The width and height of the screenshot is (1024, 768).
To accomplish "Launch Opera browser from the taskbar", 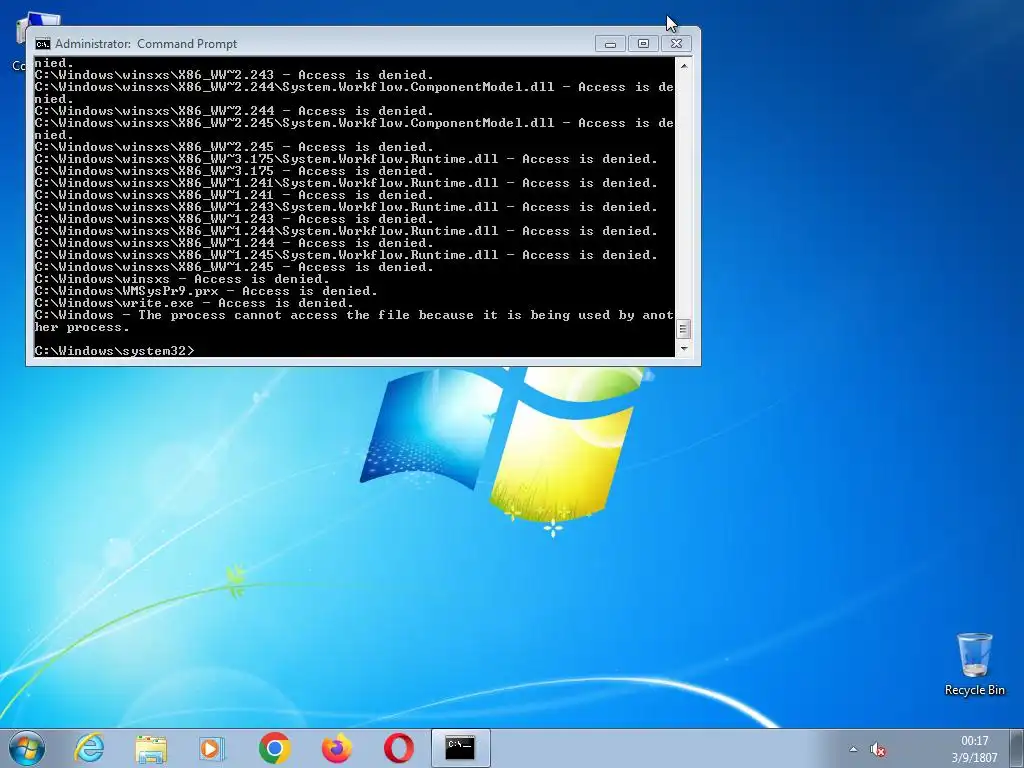I will tap(398, 748).
